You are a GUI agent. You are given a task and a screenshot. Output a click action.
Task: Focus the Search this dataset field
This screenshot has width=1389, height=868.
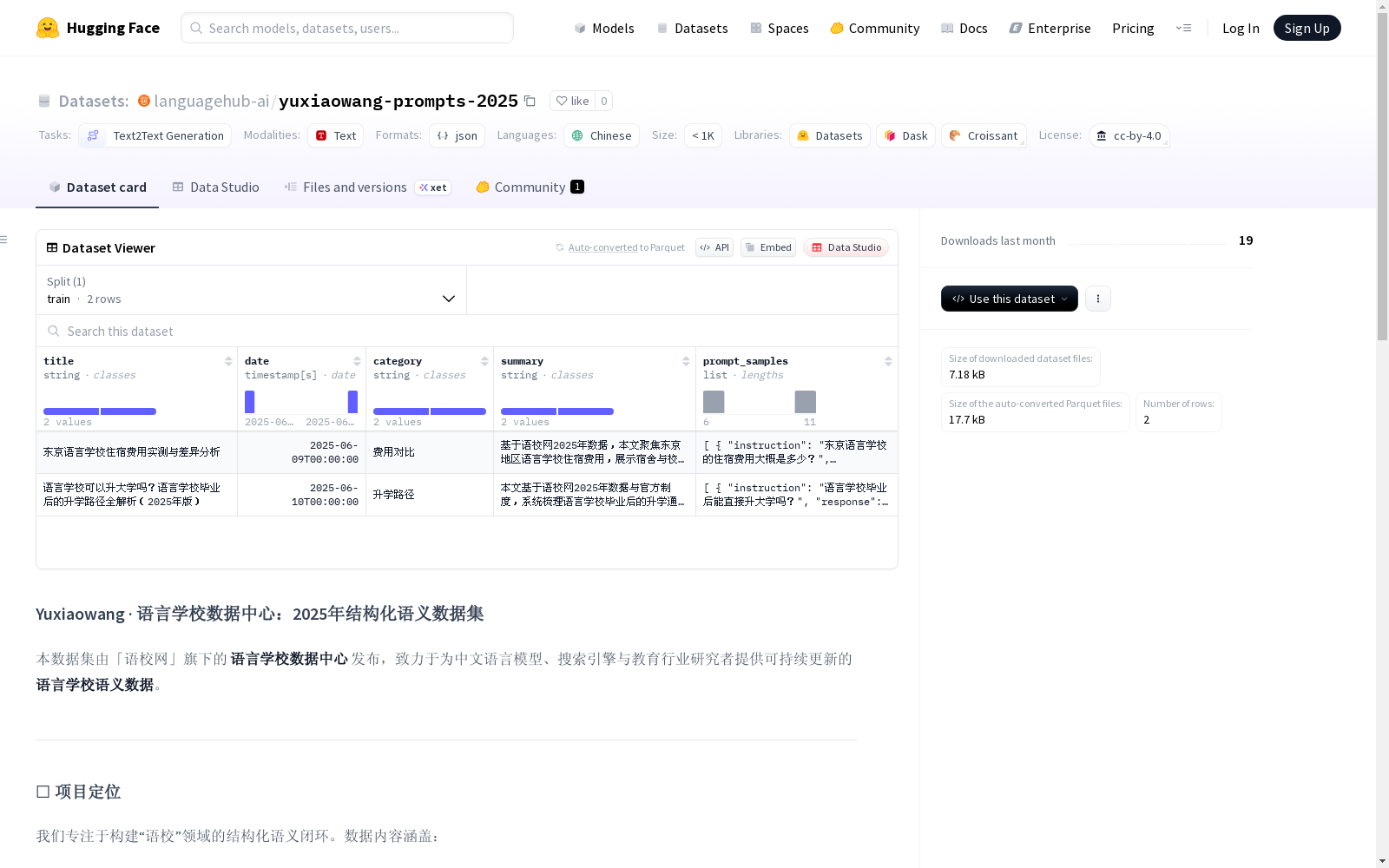(x=467, y=331)
